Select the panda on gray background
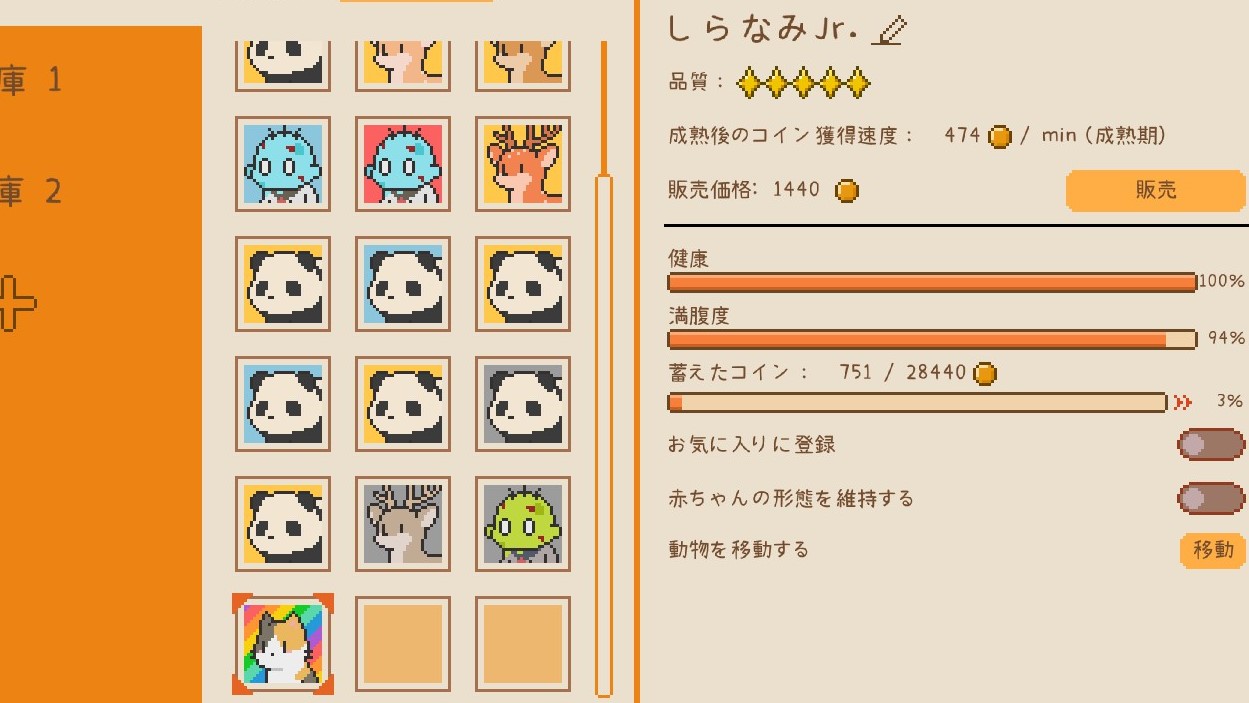 point(523,404)
